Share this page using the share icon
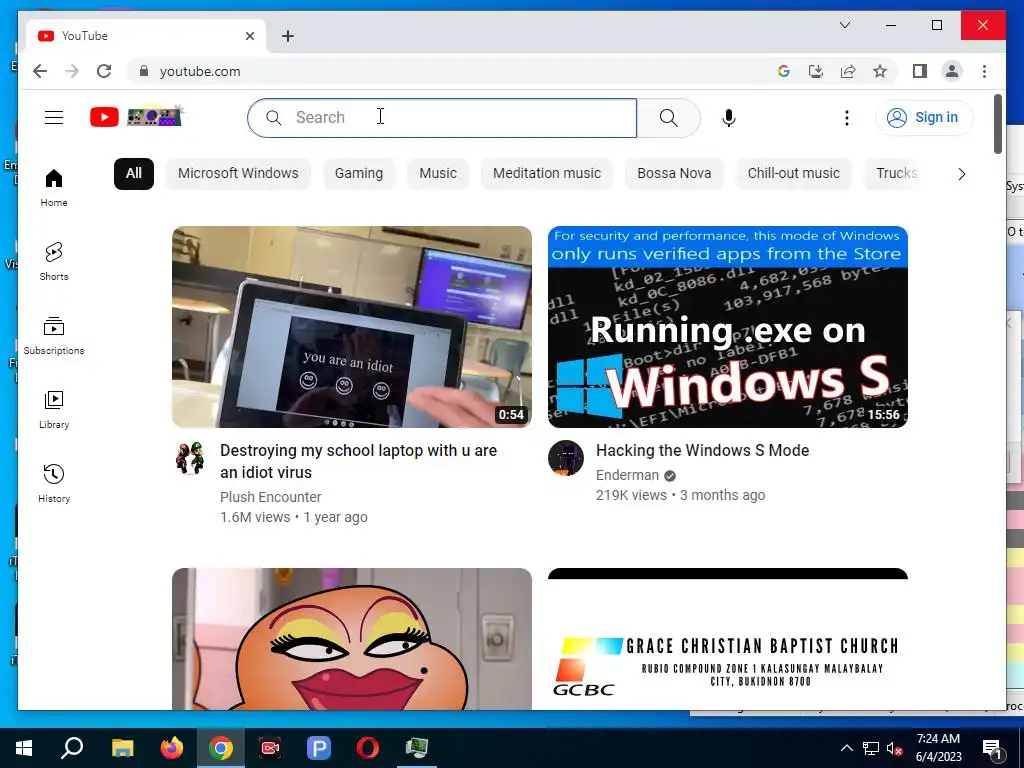The height and width of the screenshot is (768, 1024). [x=848, y=71]
